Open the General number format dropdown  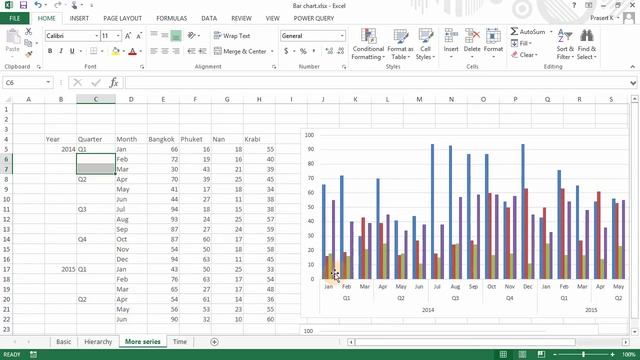342,36
